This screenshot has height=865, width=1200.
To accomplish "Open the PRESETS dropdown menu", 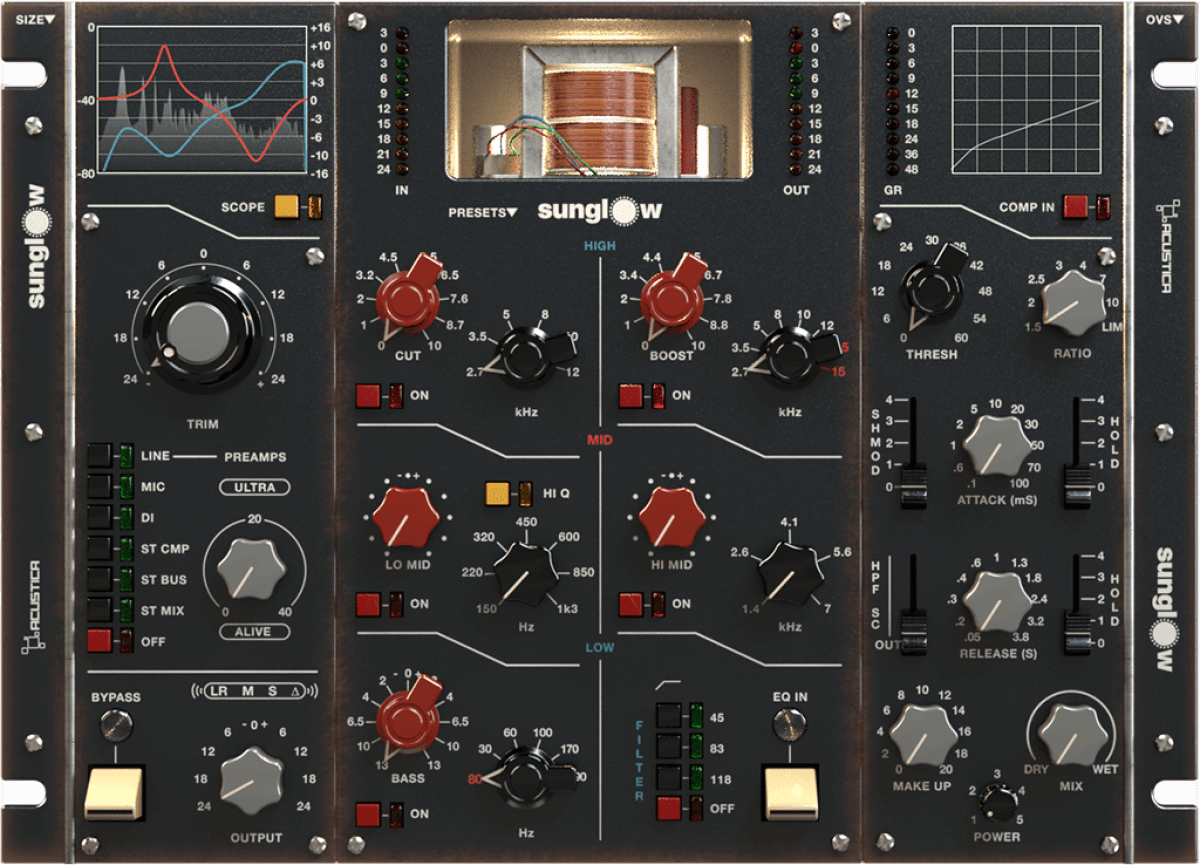I will tap(482, 212).
